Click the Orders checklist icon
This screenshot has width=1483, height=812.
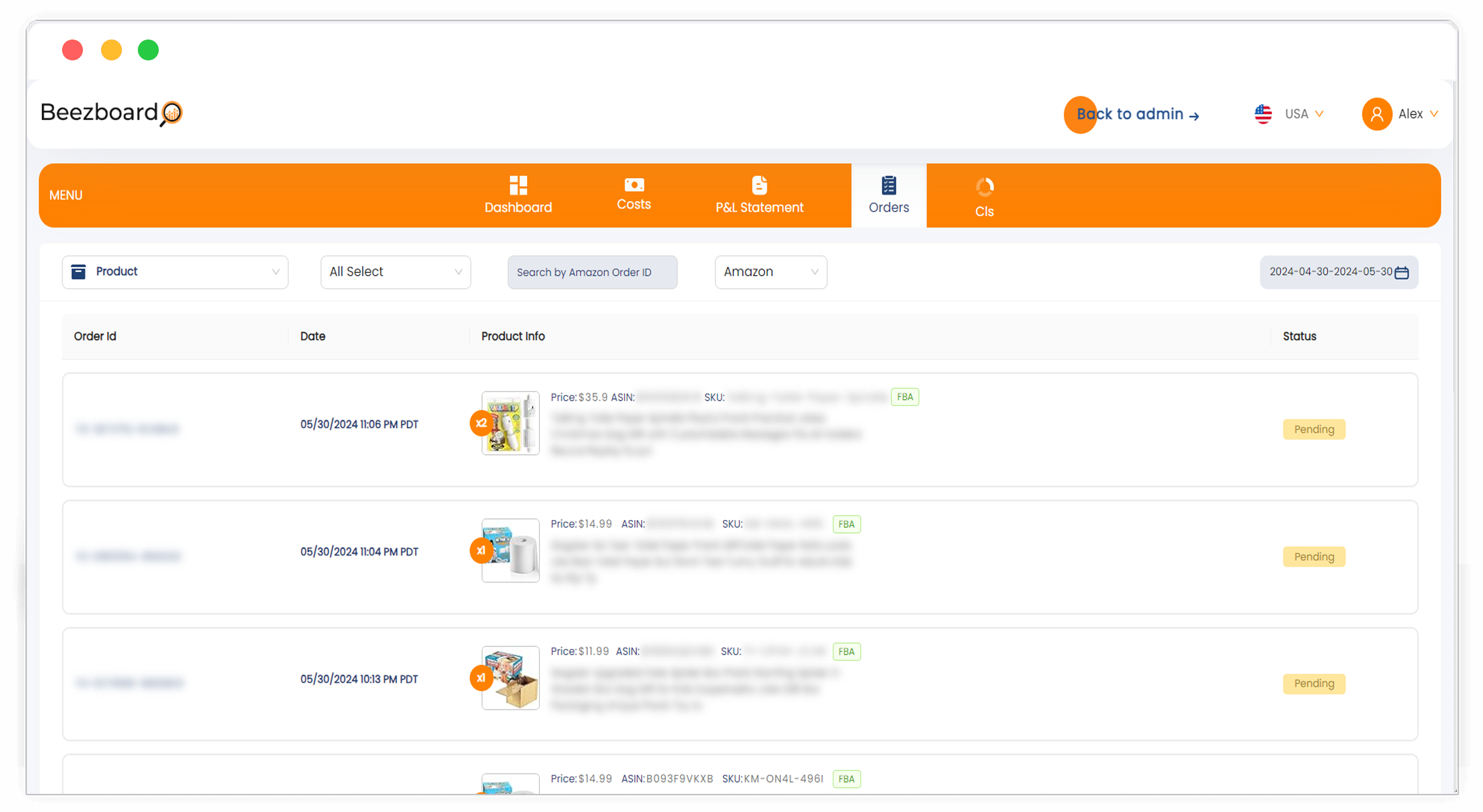pyautogui.click(x=889, y=186)
